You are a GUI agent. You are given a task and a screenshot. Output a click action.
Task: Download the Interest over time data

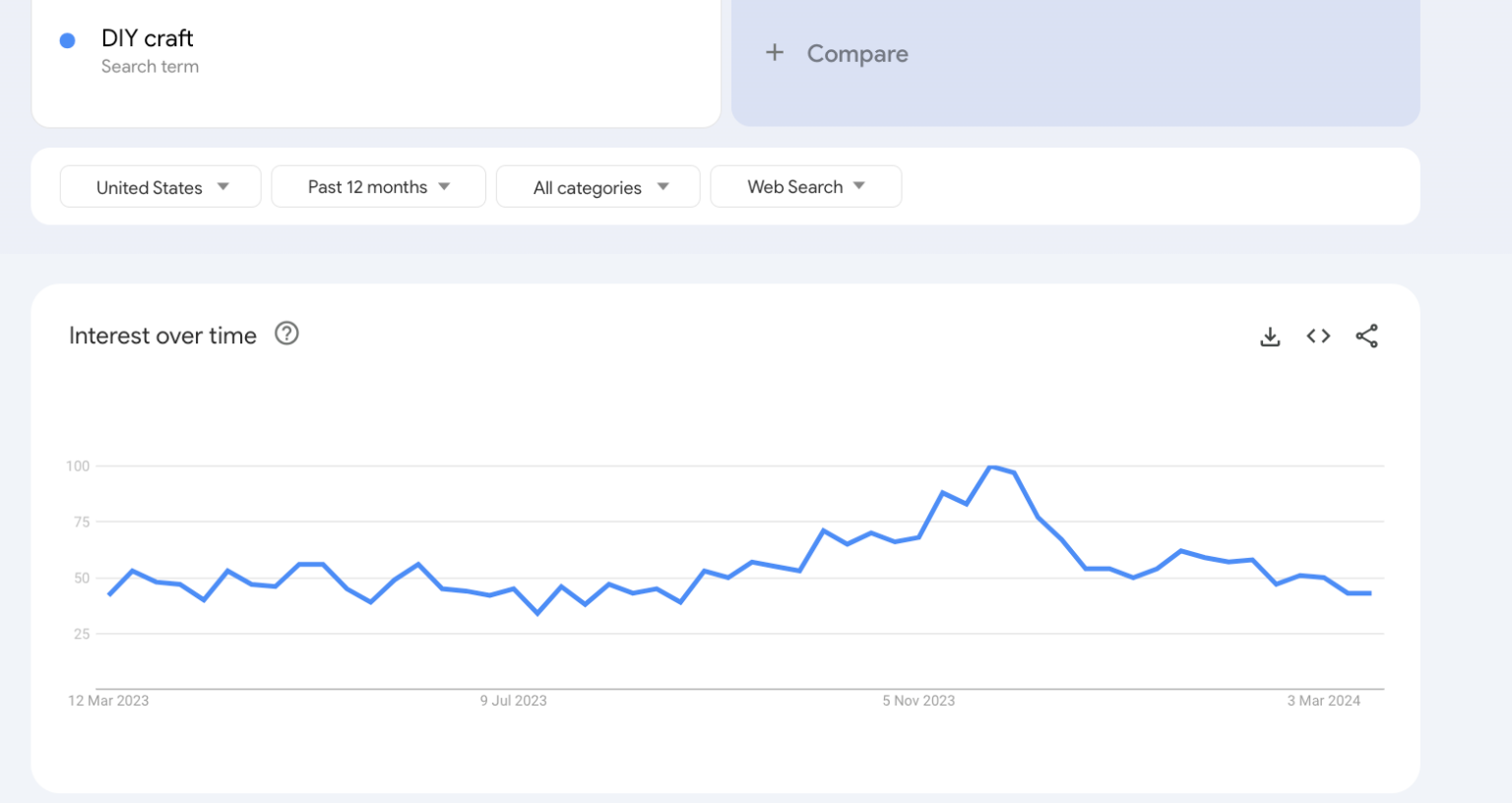pos(1270,336)
